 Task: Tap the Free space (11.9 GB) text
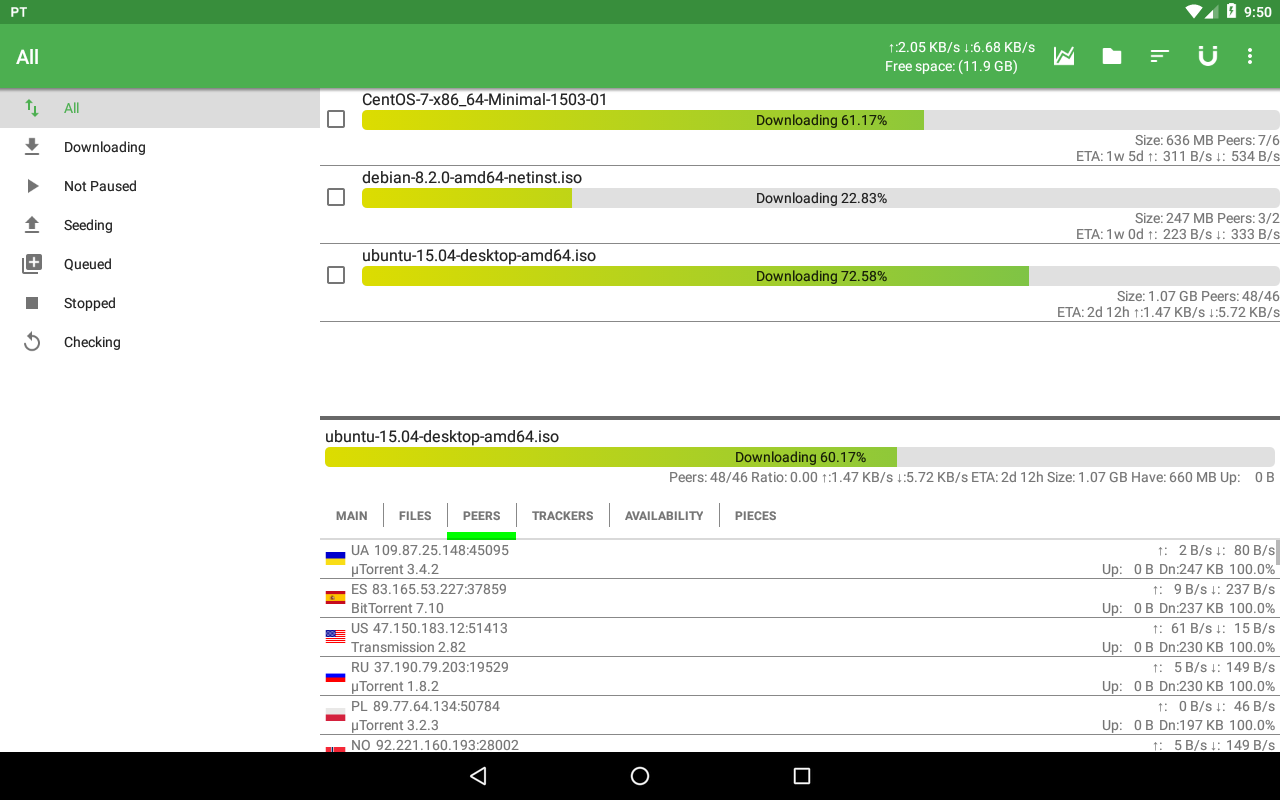point(951,67)
